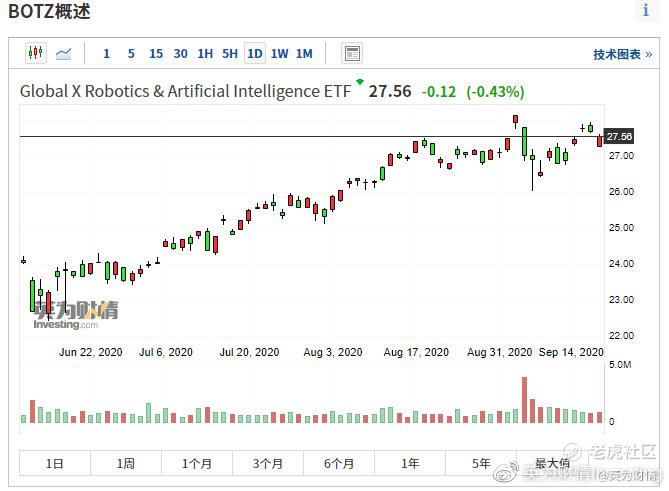Click the -0.12 price change value

pyautogui.click(x=439, y=92)
